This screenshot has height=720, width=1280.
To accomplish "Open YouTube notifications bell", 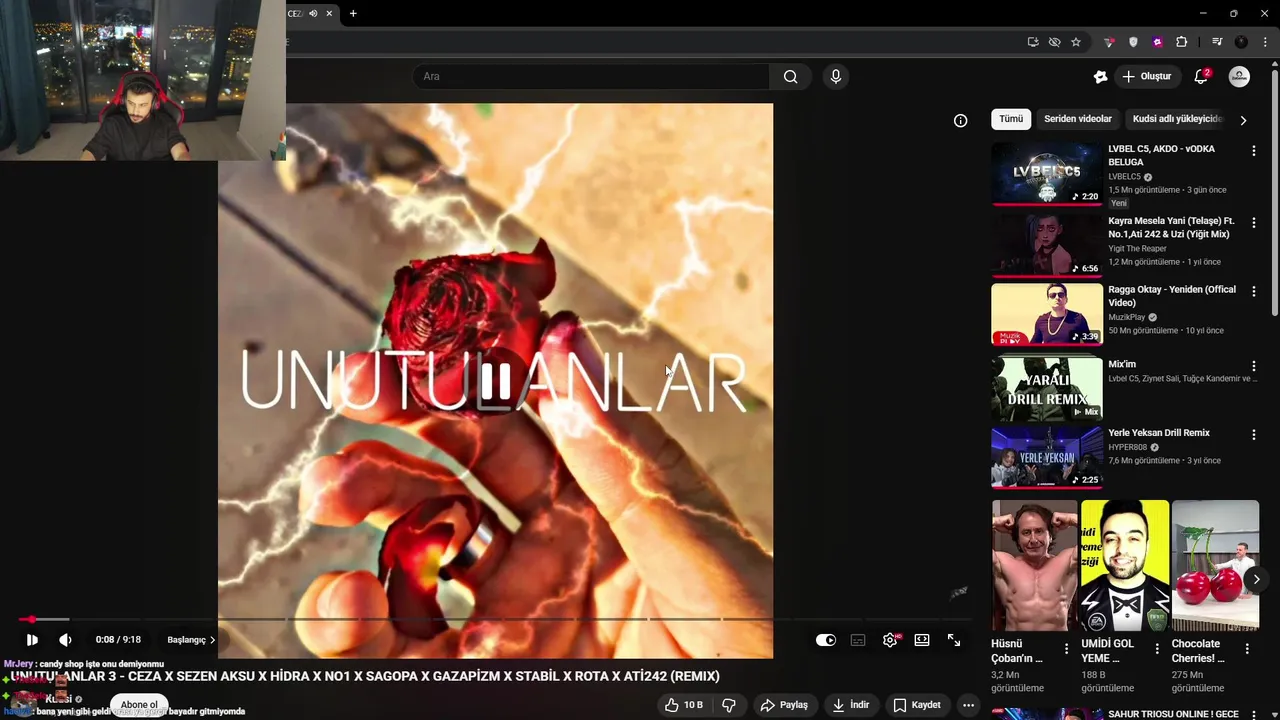I will (x=1201, y=77).
